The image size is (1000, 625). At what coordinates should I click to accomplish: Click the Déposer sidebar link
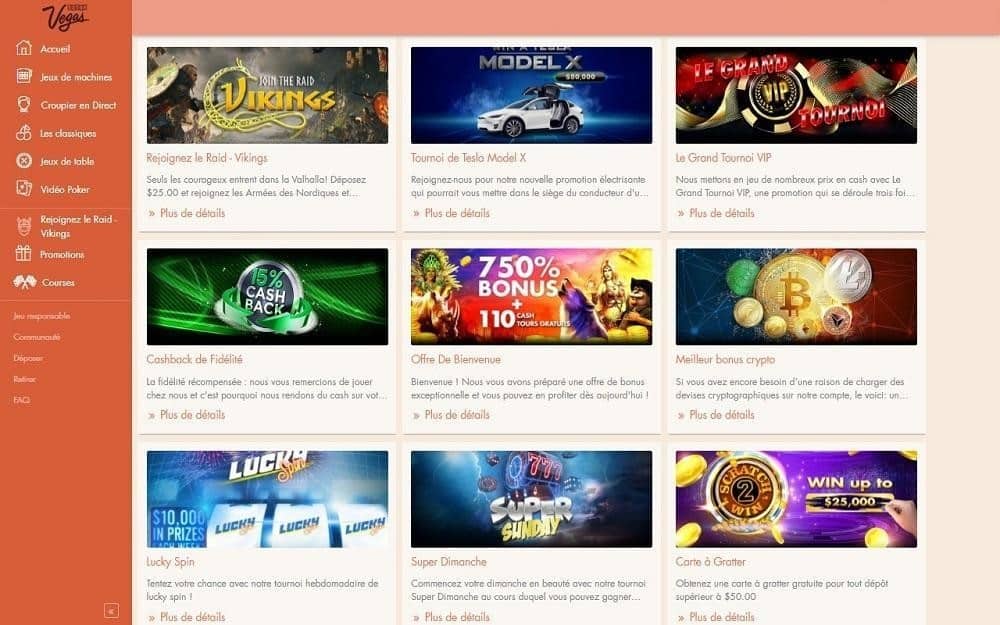(x=28, y=358)
